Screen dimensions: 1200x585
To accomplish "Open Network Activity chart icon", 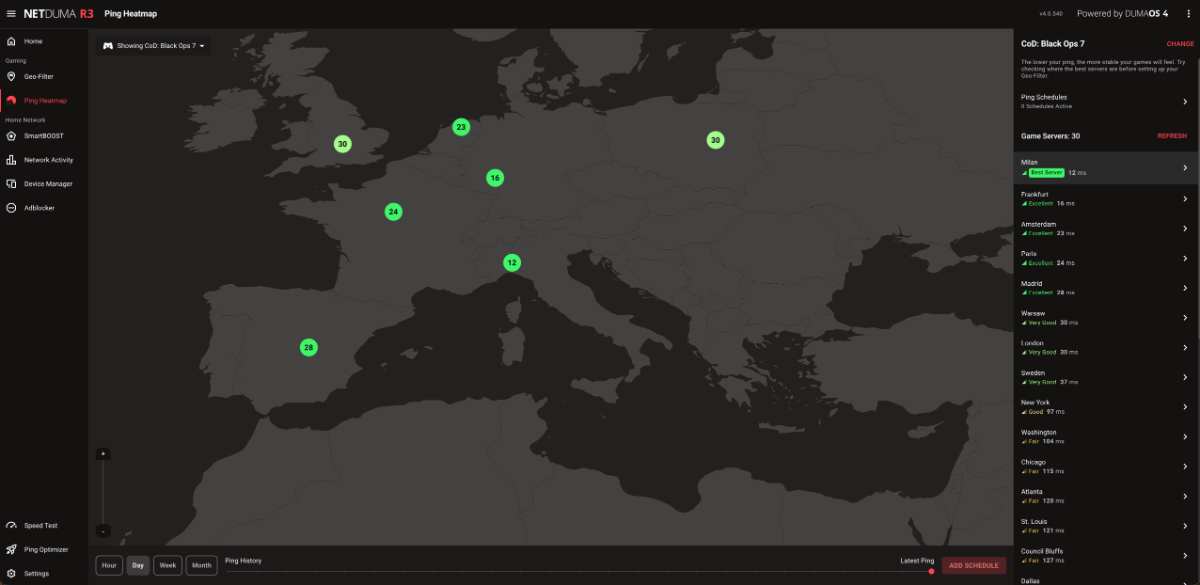I will [x=11, y=160].
